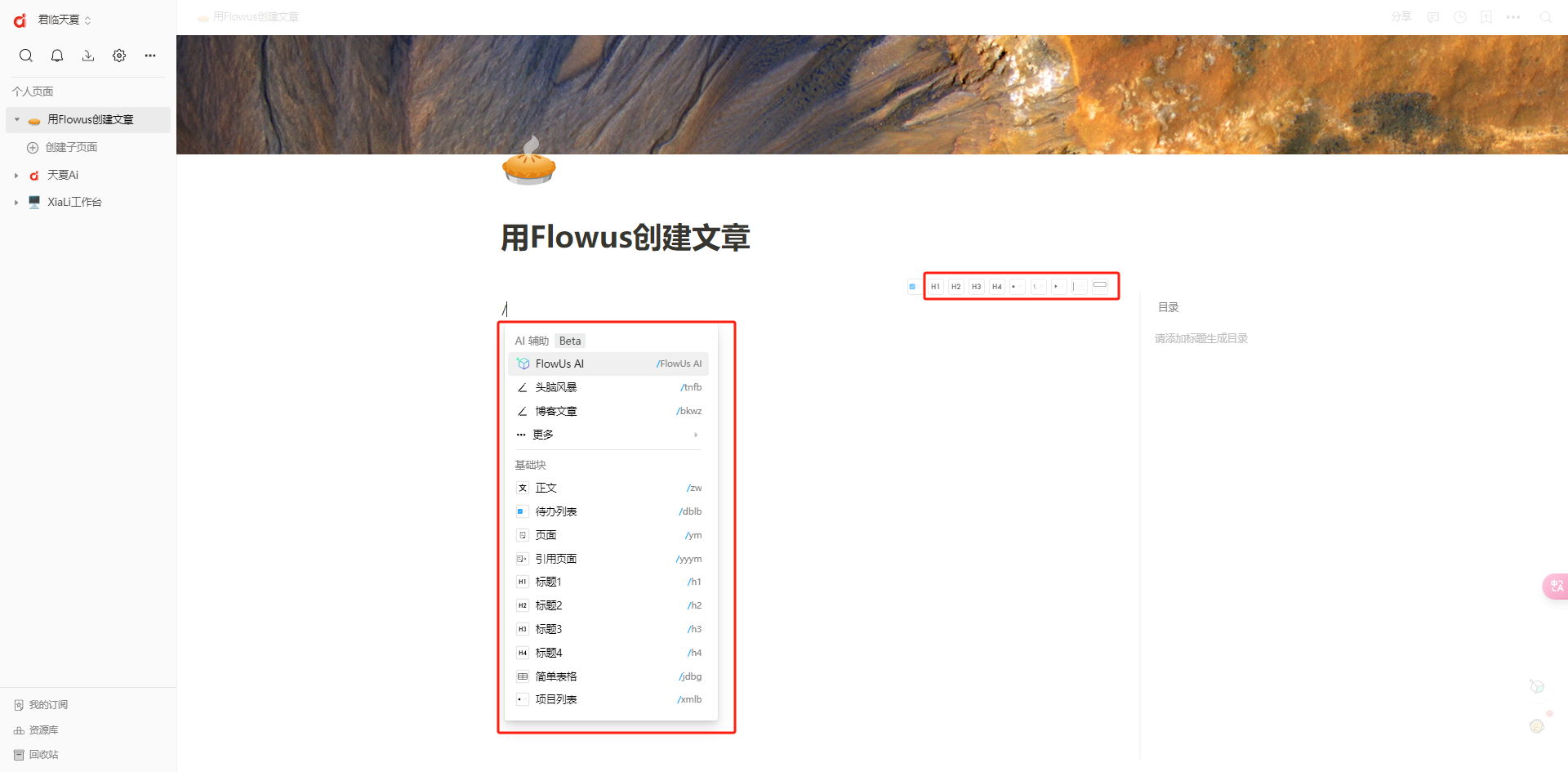Image resolution: width=1568 pixels, height=772 pixels.
Task: Open XiaLi工作台 page in sidebar
Action: pos(74,203)
